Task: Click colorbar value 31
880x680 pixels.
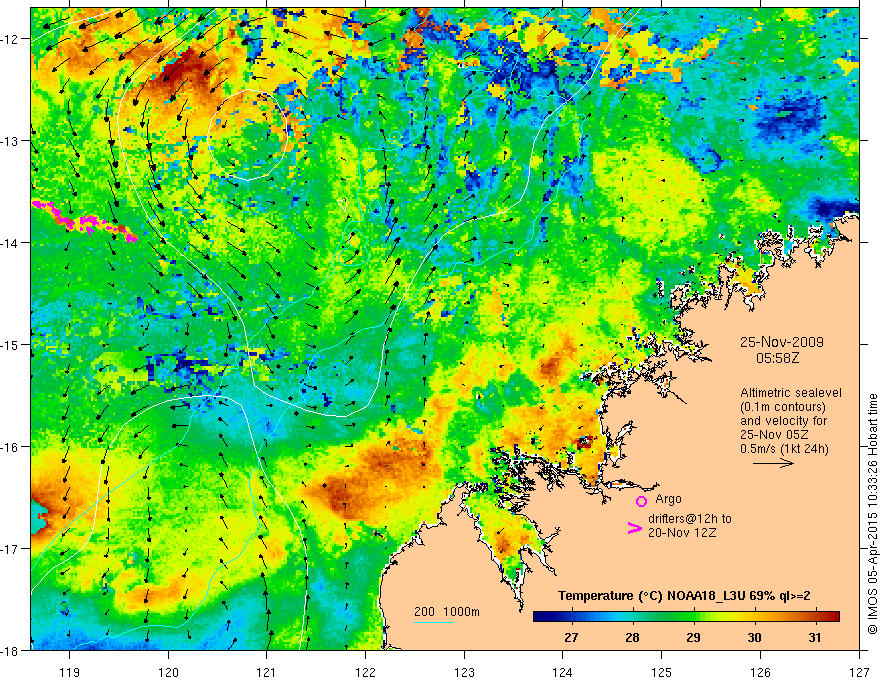Action: click(815, 637)
